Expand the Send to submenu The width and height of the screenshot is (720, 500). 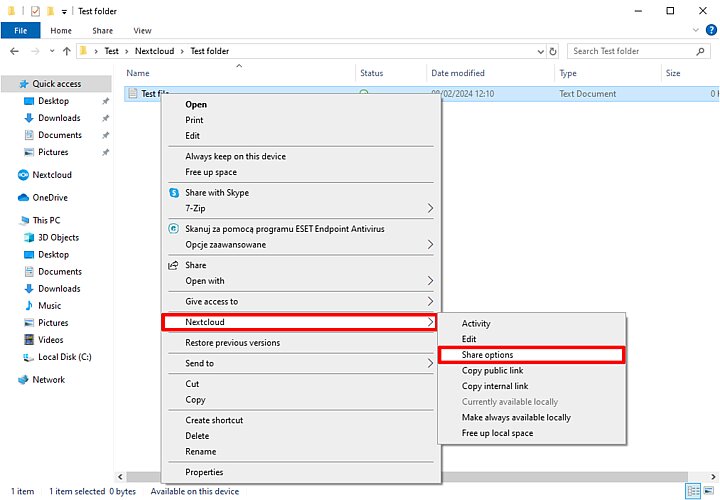(x=301, y=363)
